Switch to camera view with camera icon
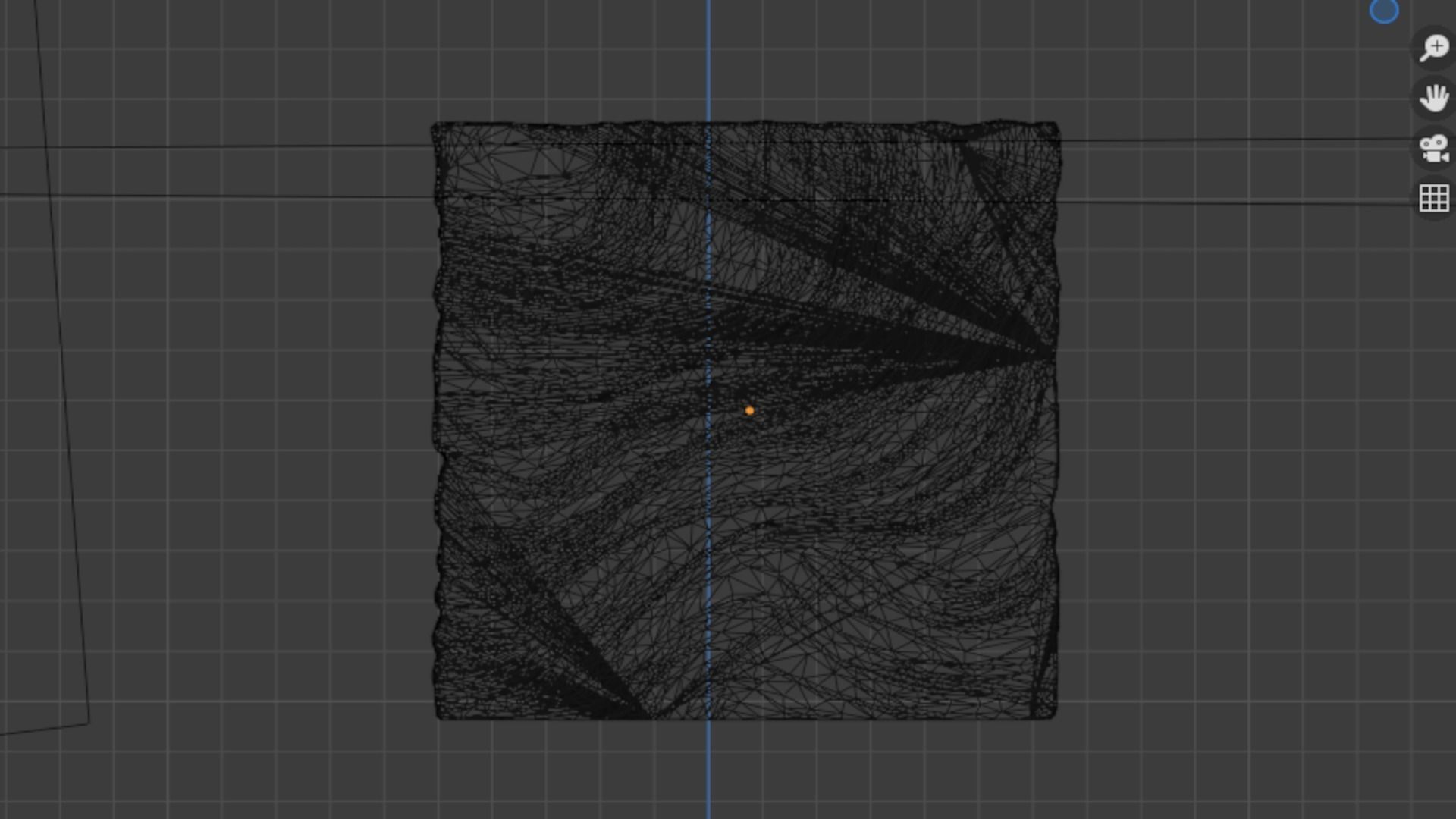The width and height of the screenshot is (1456, 819). (x=1433, y=149)
